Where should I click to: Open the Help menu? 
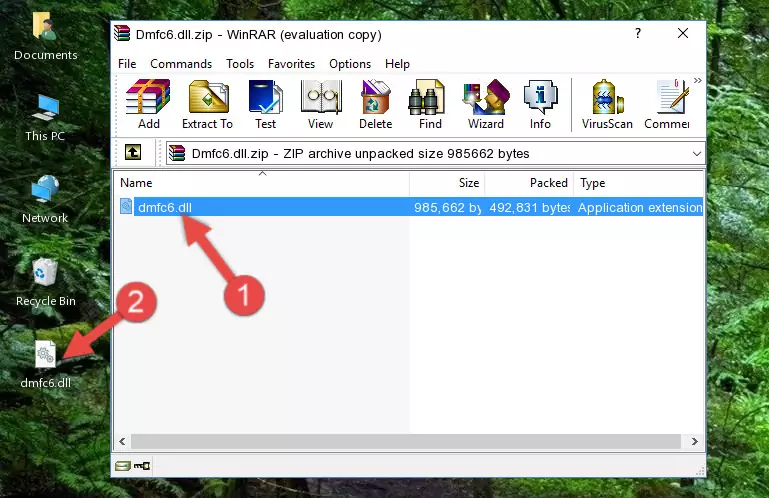(397, 64)
